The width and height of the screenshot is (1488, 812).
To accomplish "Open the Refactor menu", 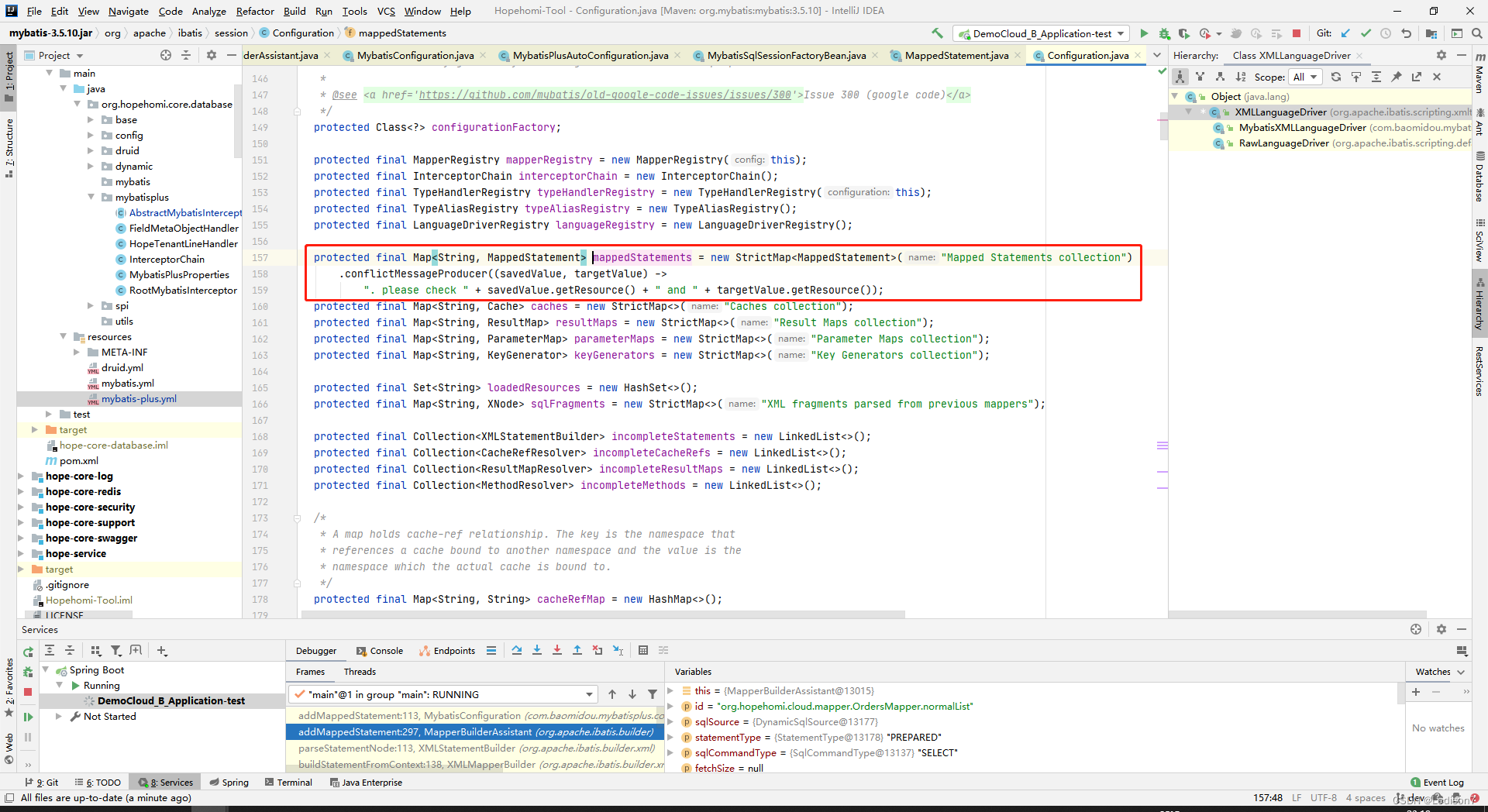I will tap(255, 11).
